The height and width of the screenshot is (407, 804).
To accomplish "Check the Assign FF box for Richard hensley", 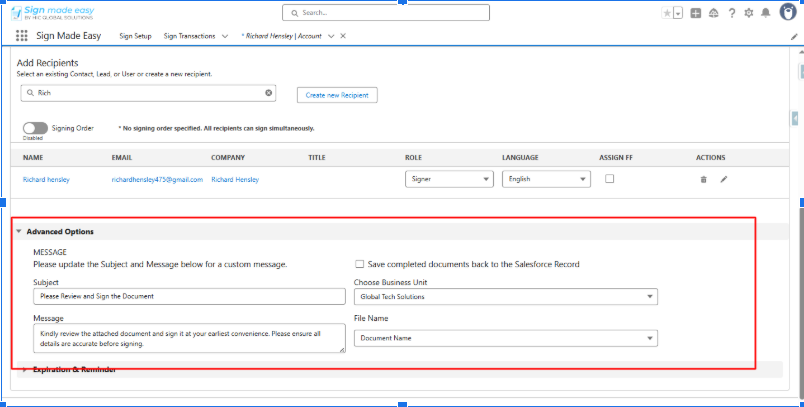I will coord(609,179).
